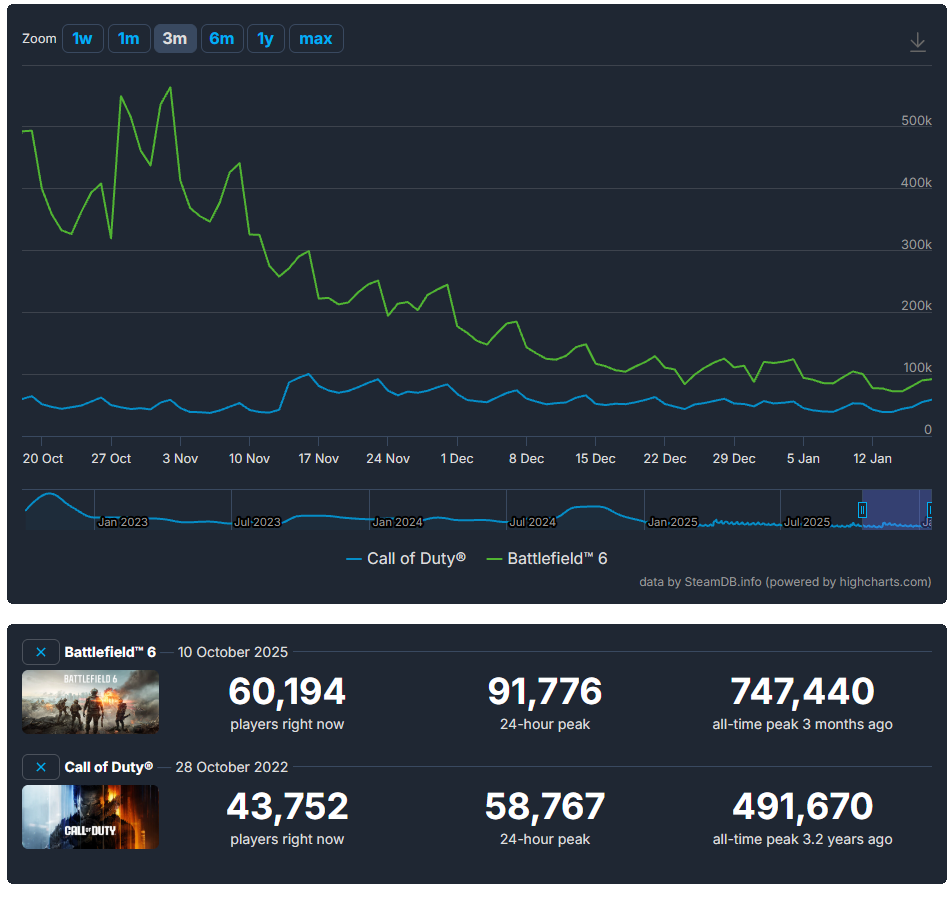The width and height of the screenshot is (950, 899).
Task: Remove Call of Duty from comparison
Action: click(x=41, y=767)
